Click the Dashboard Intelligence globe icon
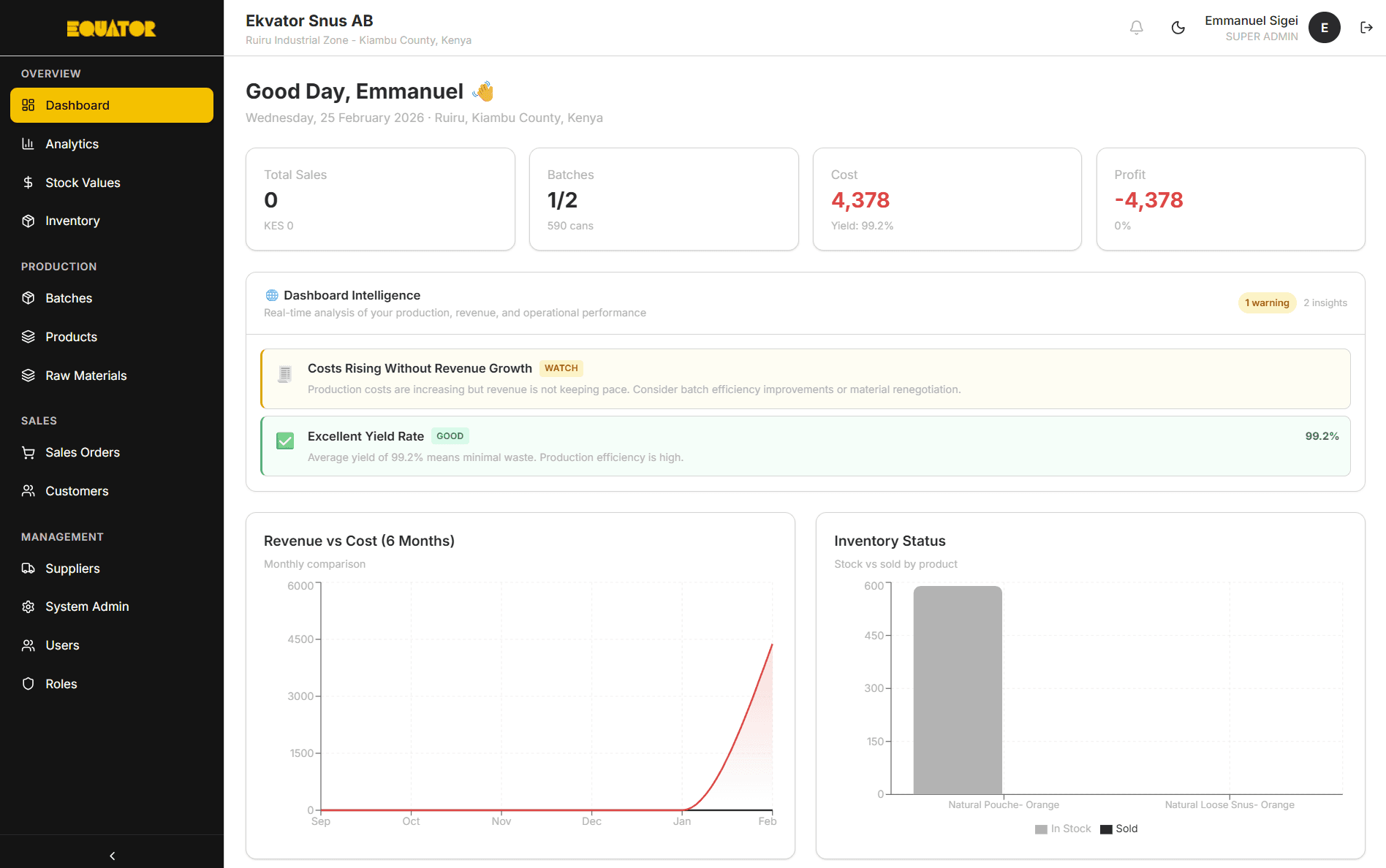This screenshot has height=868, width=1386. [x=272, y=295]
